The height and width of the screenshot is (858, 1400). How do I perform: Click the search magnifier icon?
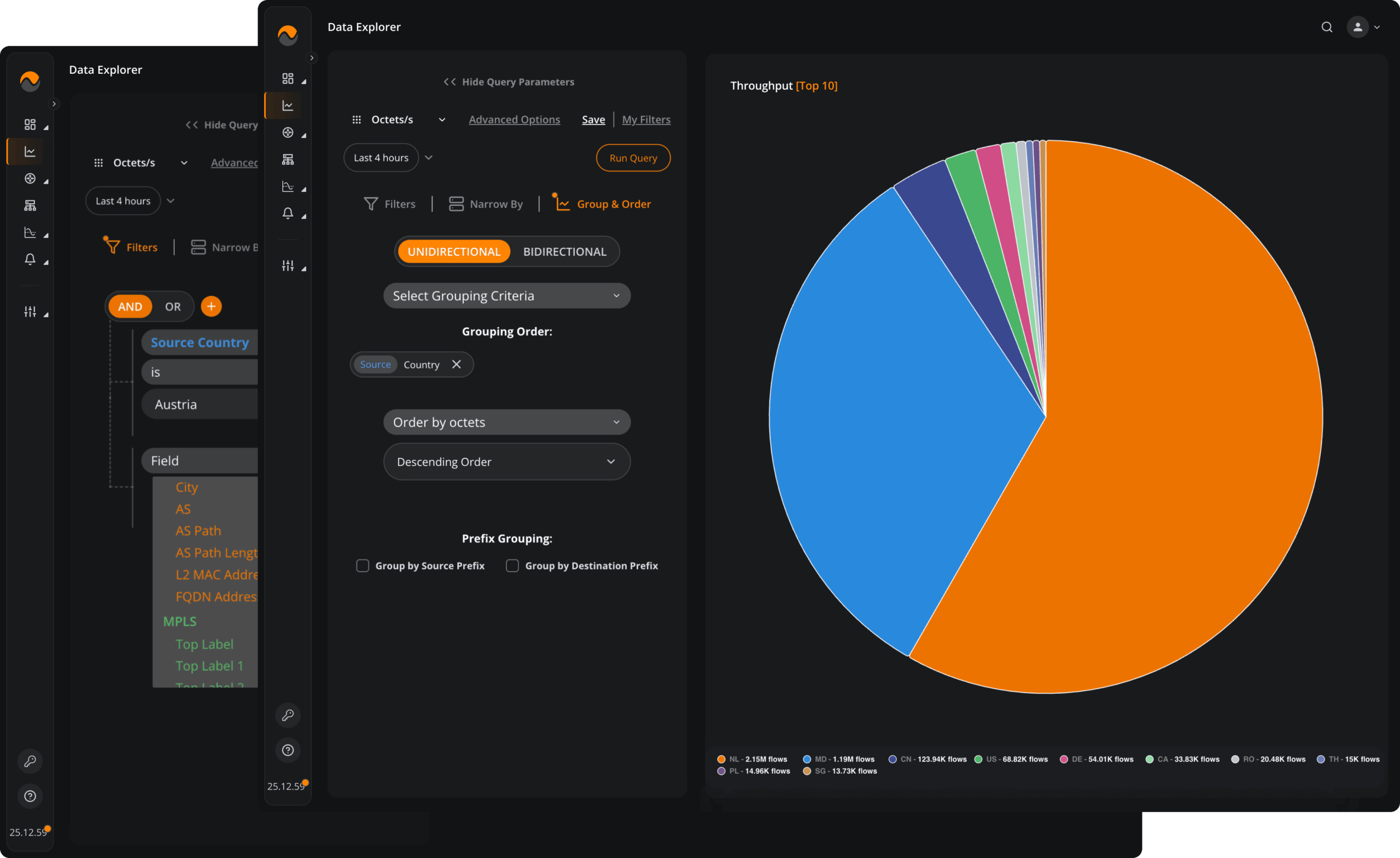1326,27
